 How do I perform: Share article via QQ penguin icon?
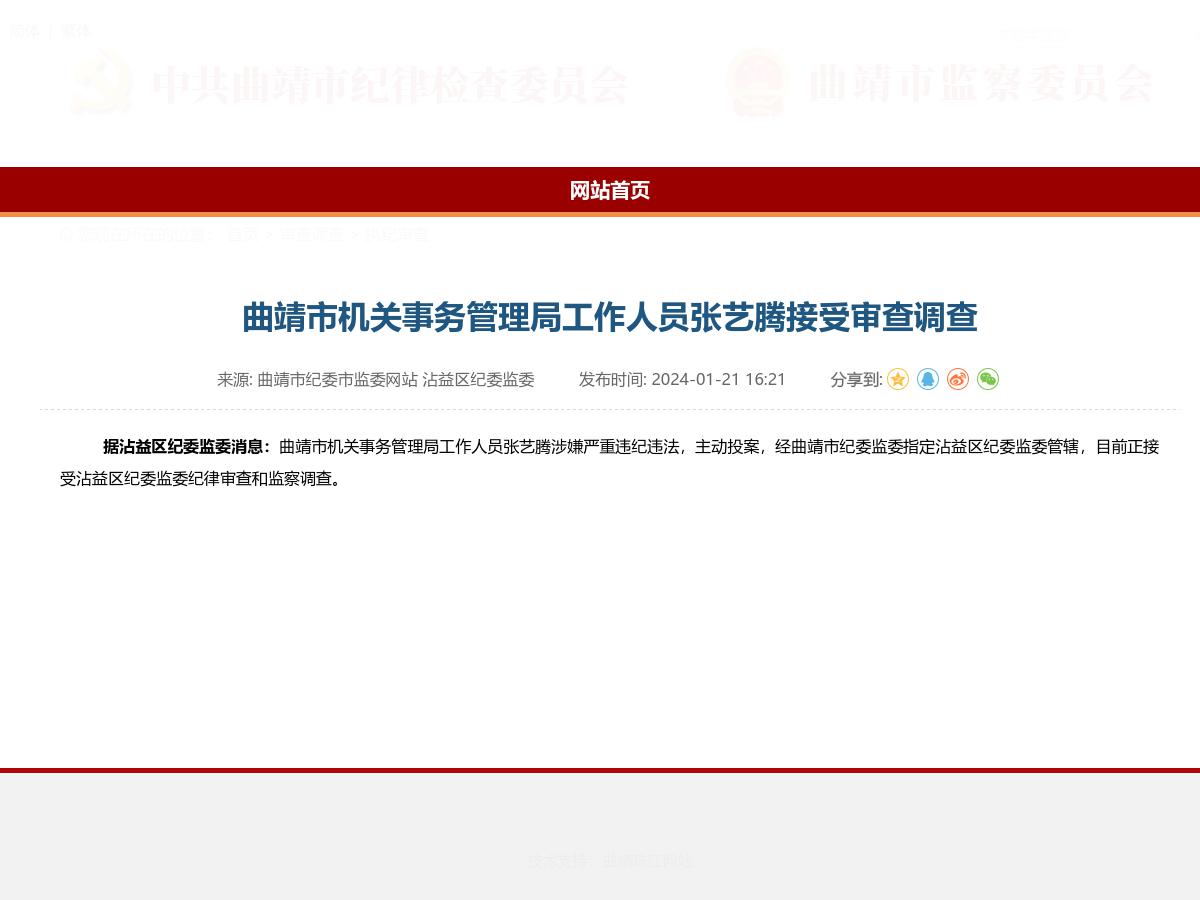click(927, 379)
